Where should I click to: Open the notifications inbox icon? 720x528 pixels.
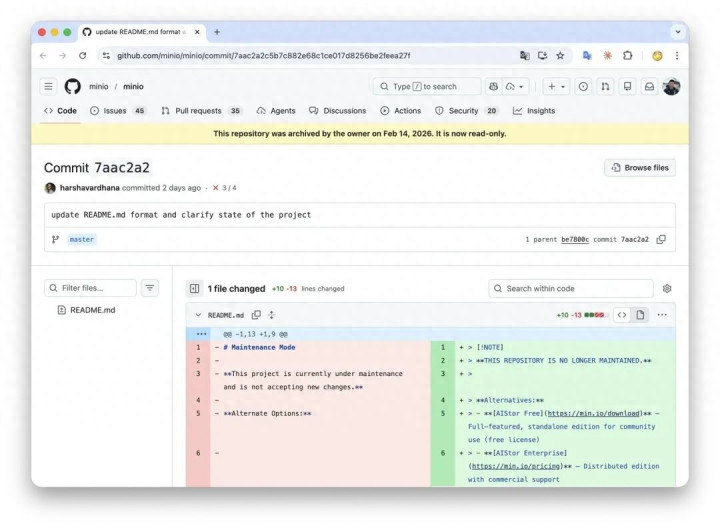(x=649, y=86)
